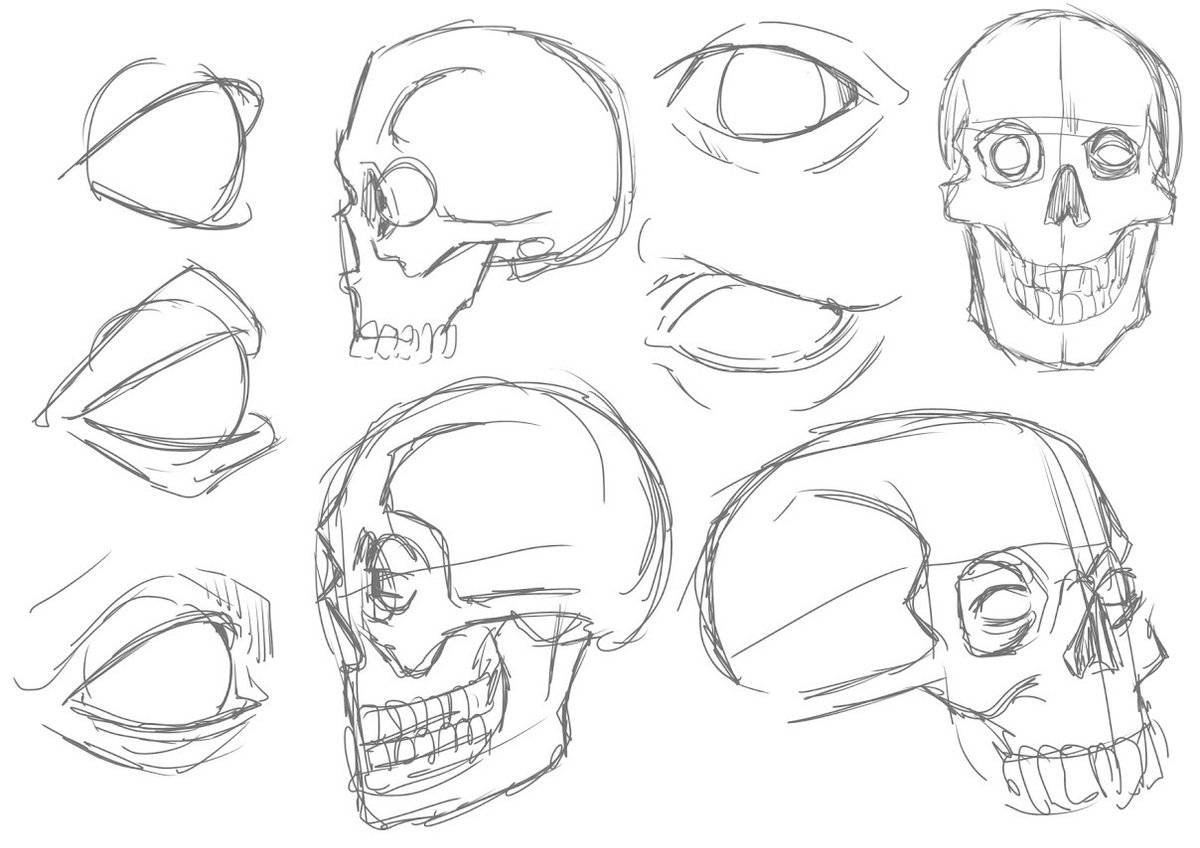Select the open eye sketch at top center
Screen dimensions: 1200x848
(782, 94)
